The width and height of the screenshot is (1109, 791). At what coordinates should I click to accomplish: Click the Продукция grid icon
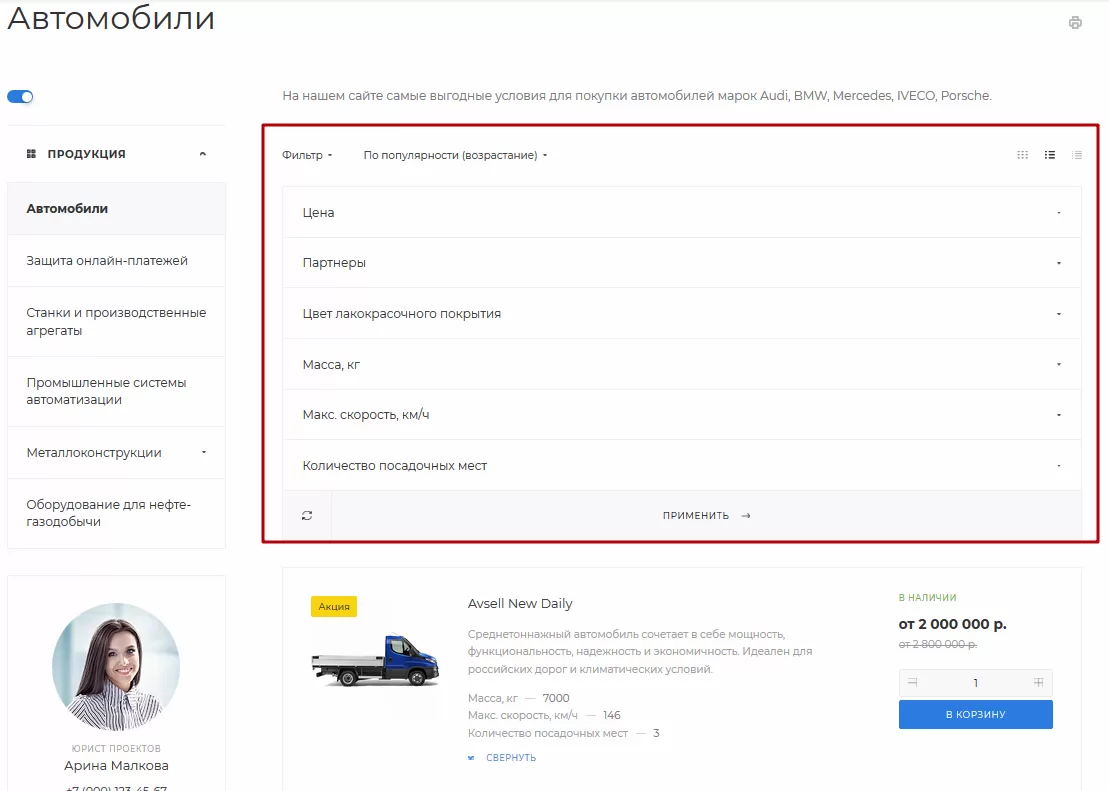pyautogui.click(x=31, y=154)
